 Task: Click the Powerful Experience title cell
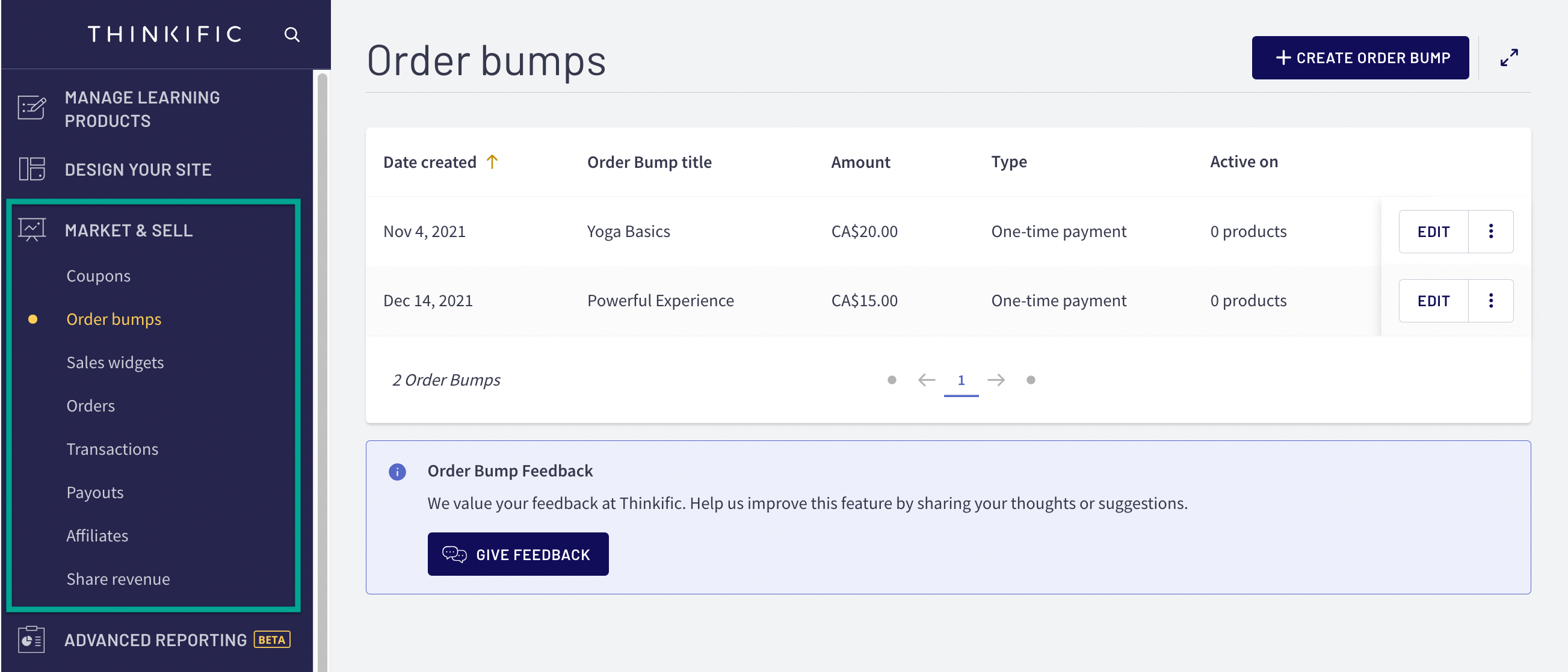click(661, 301)
